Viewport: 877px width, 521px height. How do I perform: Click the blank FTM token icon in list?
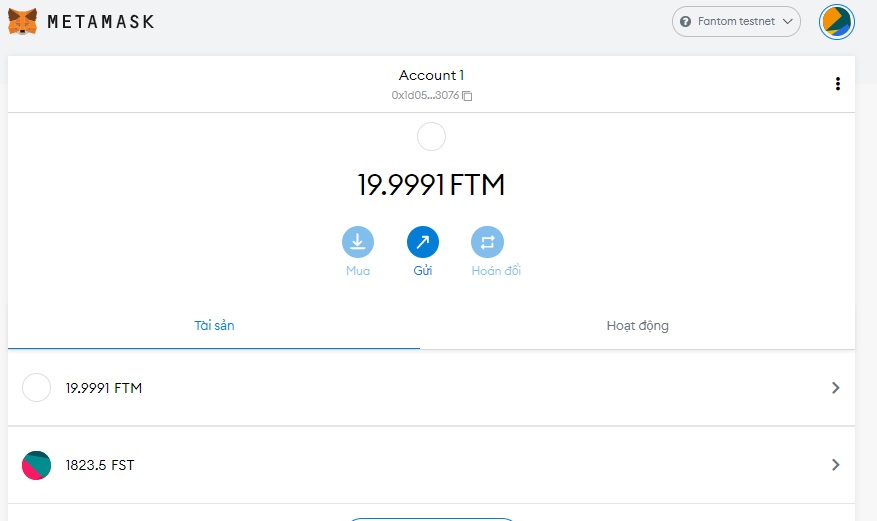pos(36,388)
